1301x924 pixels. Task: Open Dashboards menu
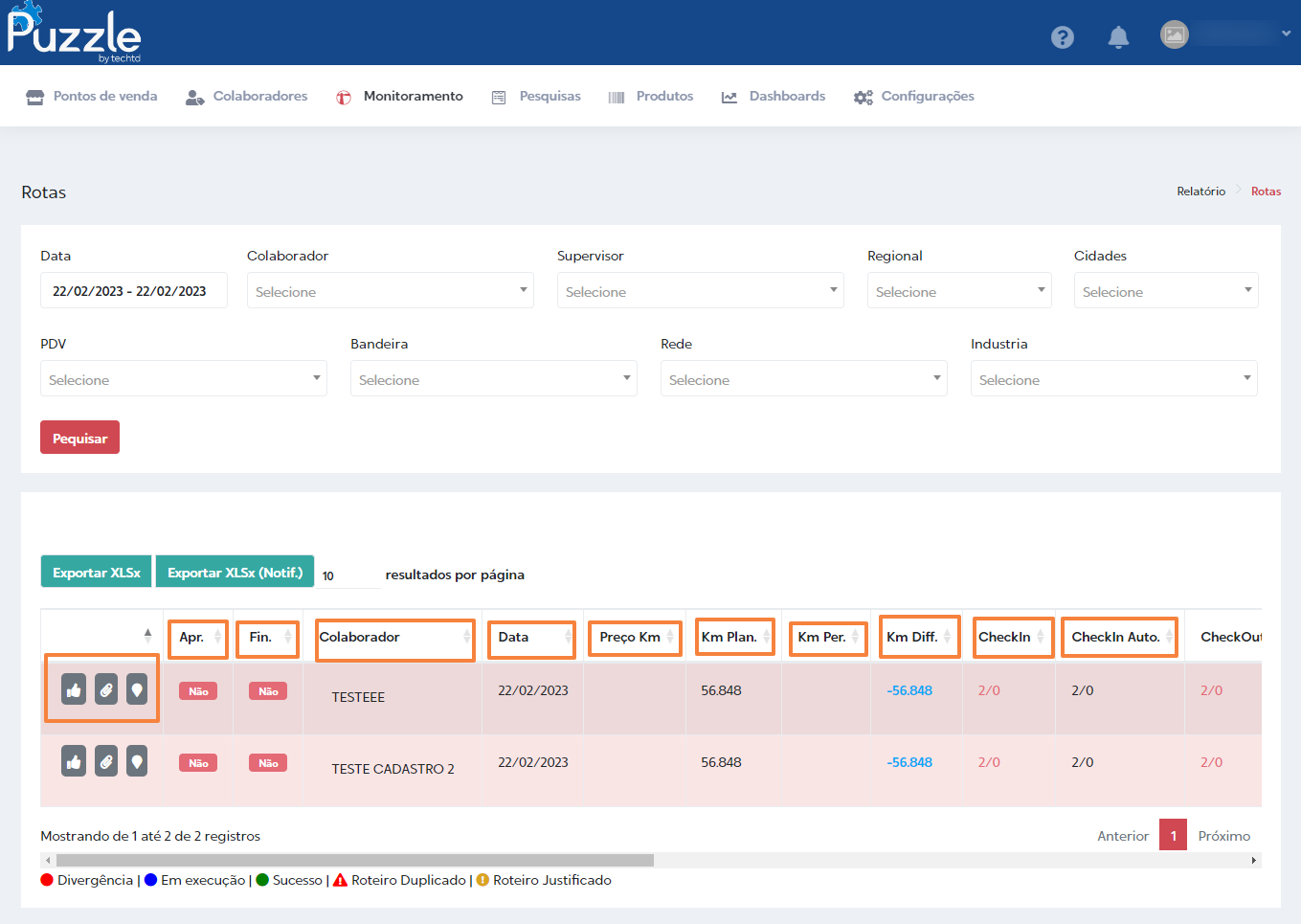pyautogui.click(x=774, y=97)
